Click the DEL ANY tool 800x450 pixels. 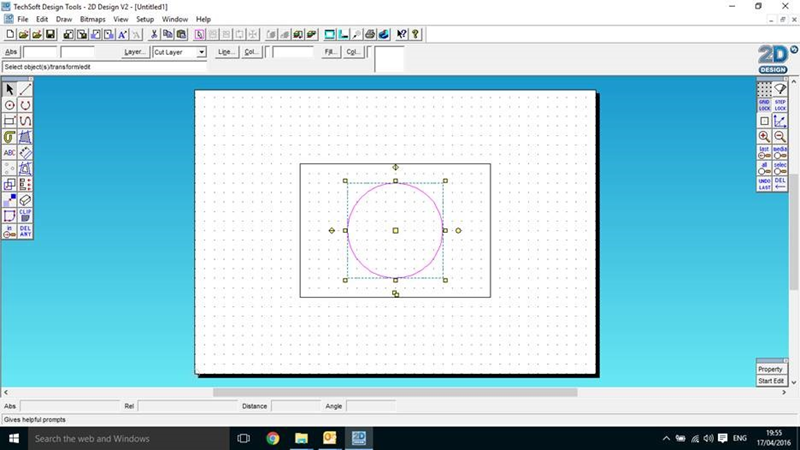click(x=25, y=232)
